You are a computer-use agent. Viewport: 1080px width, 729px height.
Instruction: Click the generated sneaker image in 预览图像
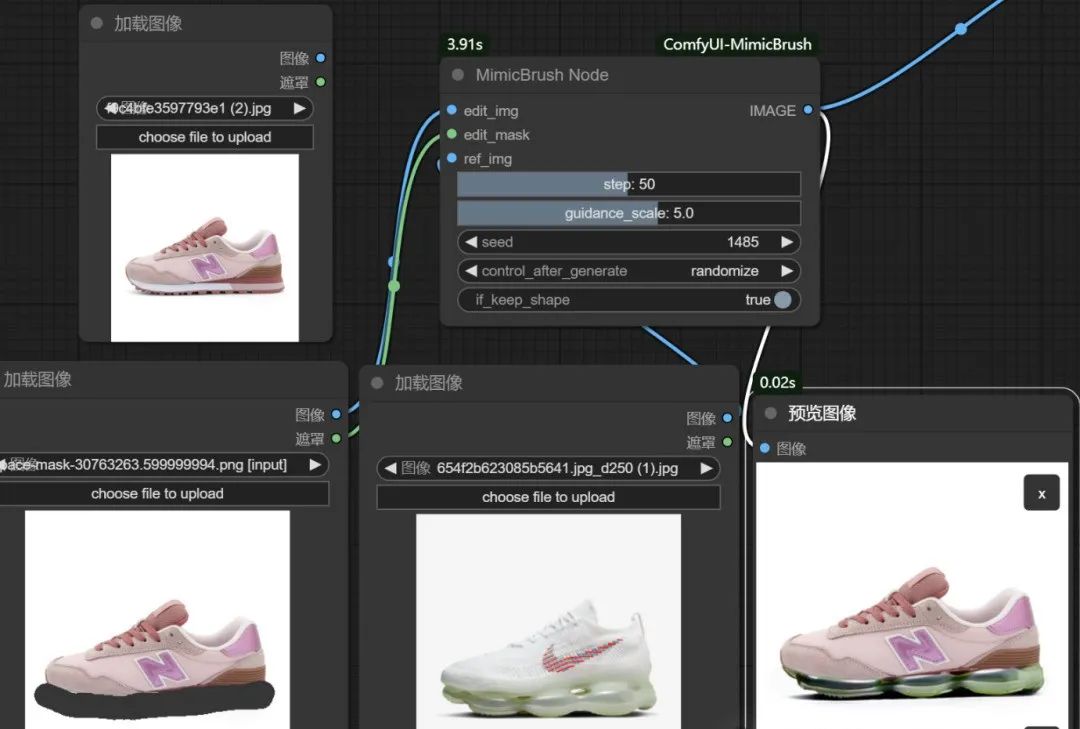[x=912, y=595]
